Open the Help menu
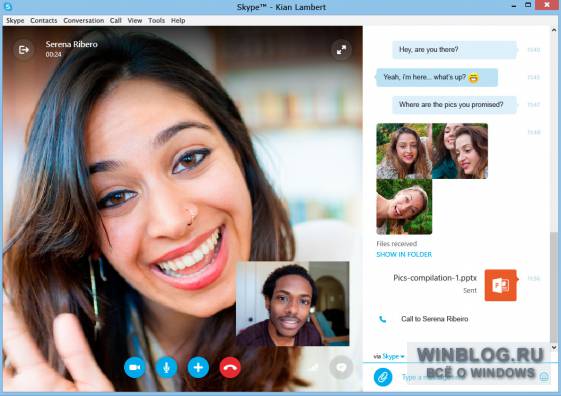This screenshot has width=561, height=396. coord(178,21)
